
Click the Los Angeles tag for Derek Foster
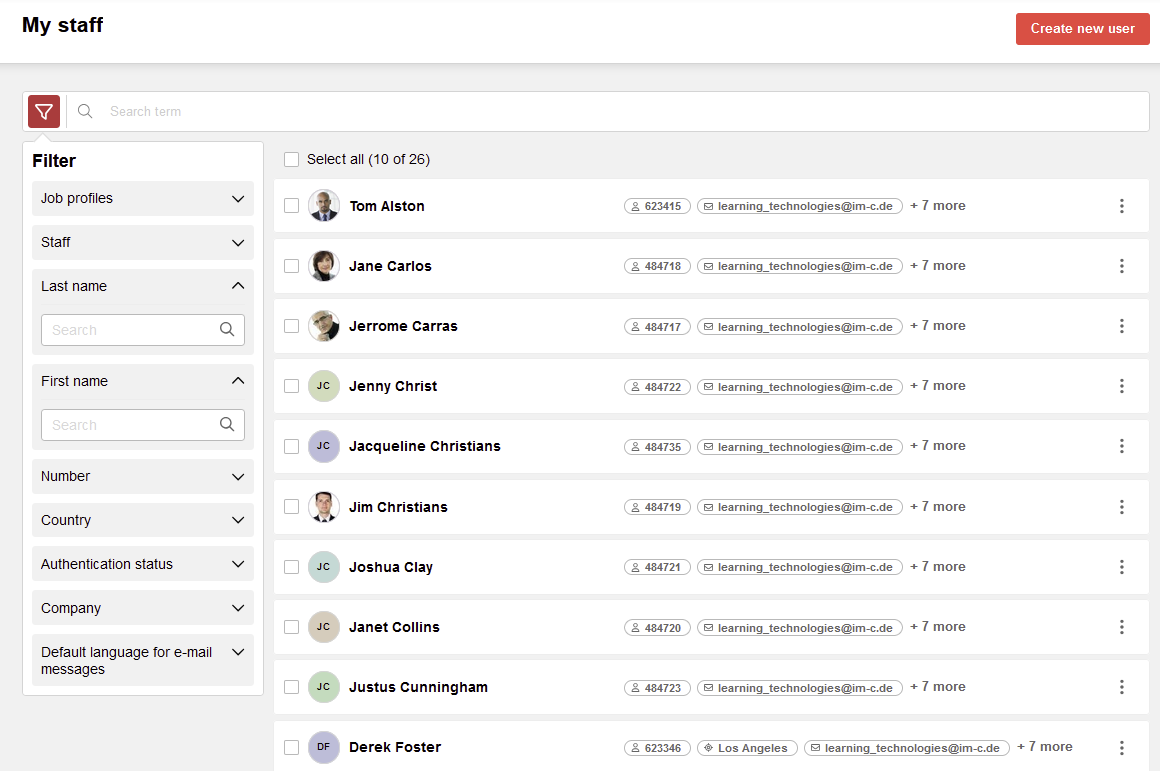click(748, 748)
